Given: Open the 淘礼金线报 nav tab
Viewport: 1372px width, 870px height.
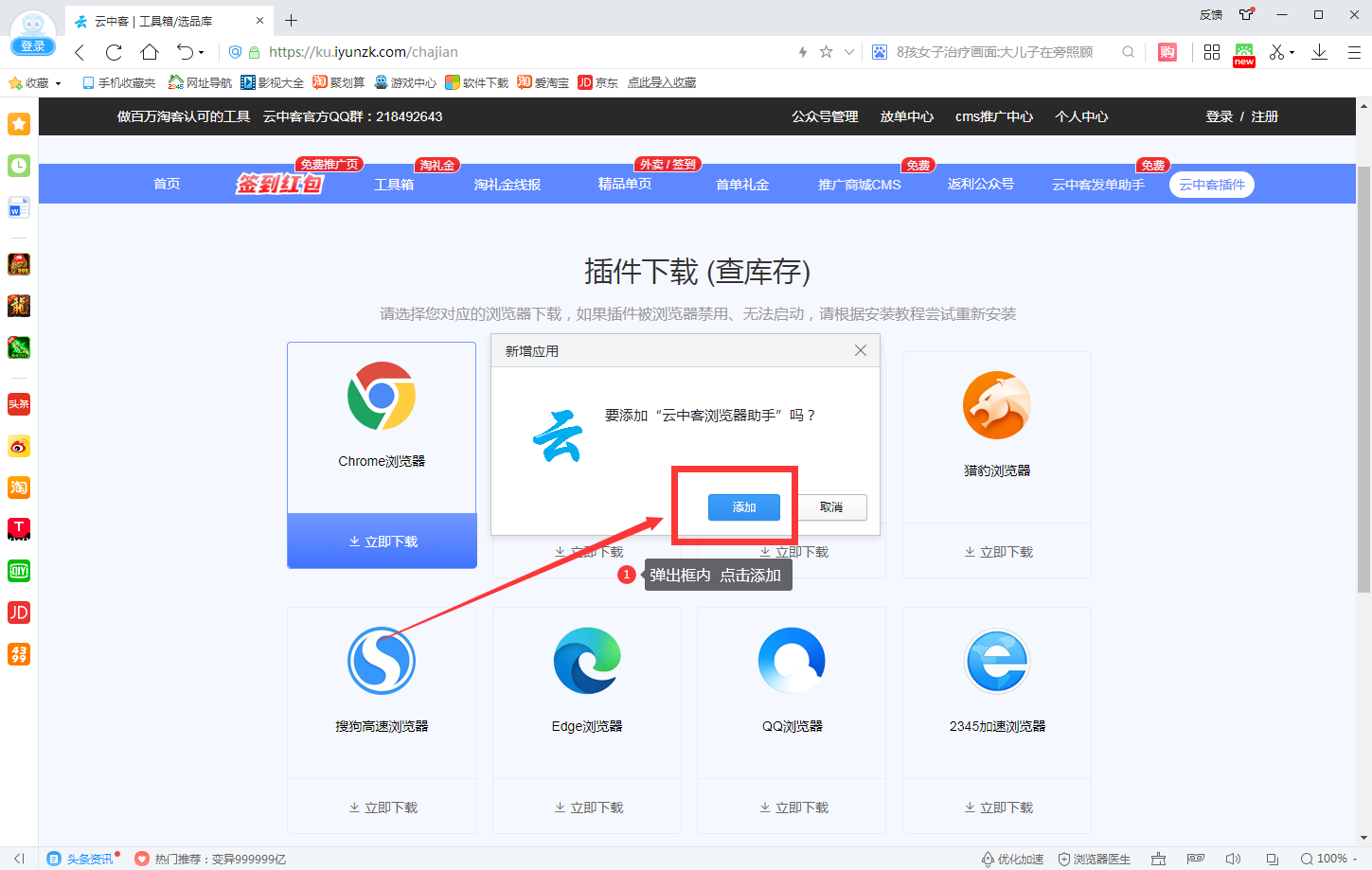Looking at the screenshot, I should (x=508, y=185).
